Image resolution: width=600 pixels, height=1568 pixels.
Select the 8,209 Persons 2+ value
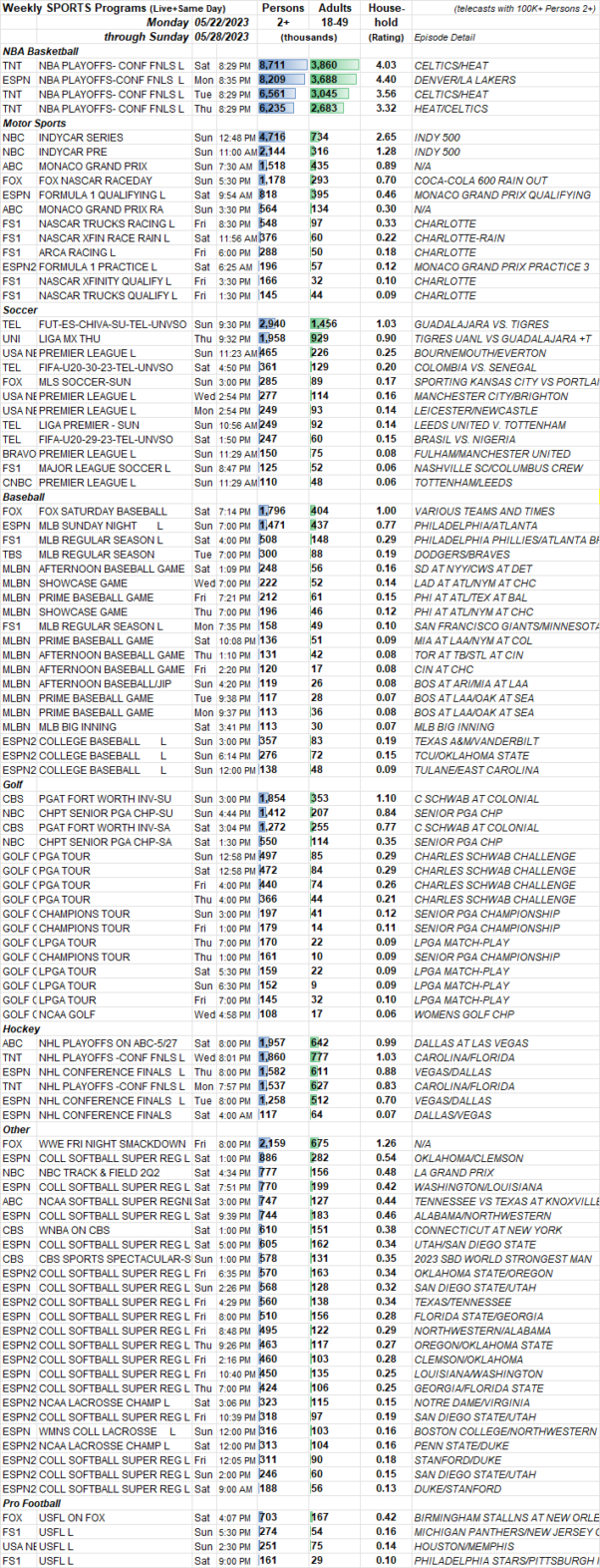click(x=274, y=80)
